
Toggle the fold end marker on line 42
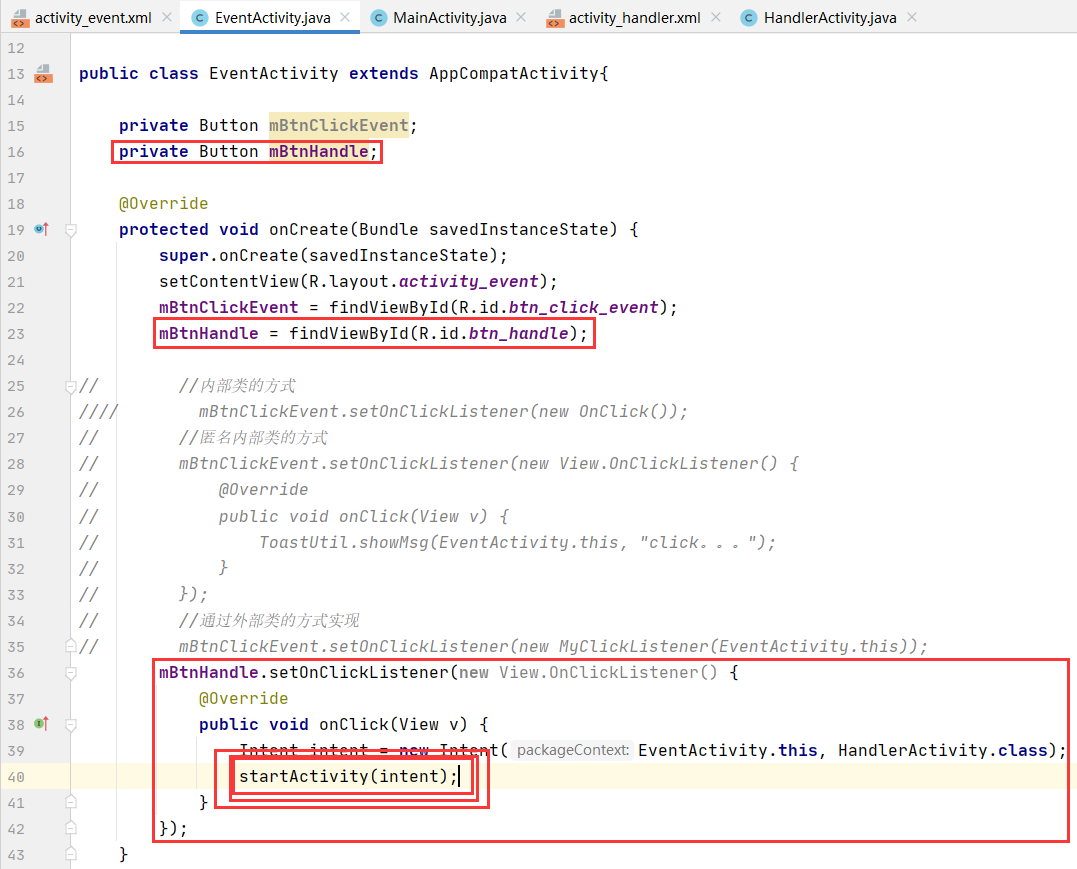click(x=70, y=828)
